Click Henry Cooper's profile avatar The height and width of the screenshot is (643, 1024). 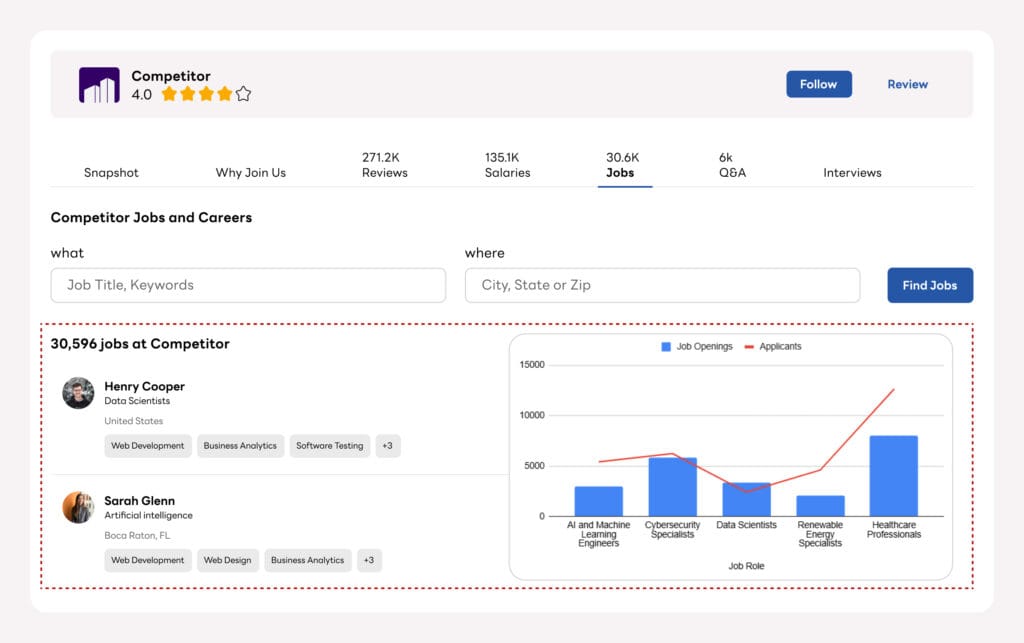(x=78, y=392)
